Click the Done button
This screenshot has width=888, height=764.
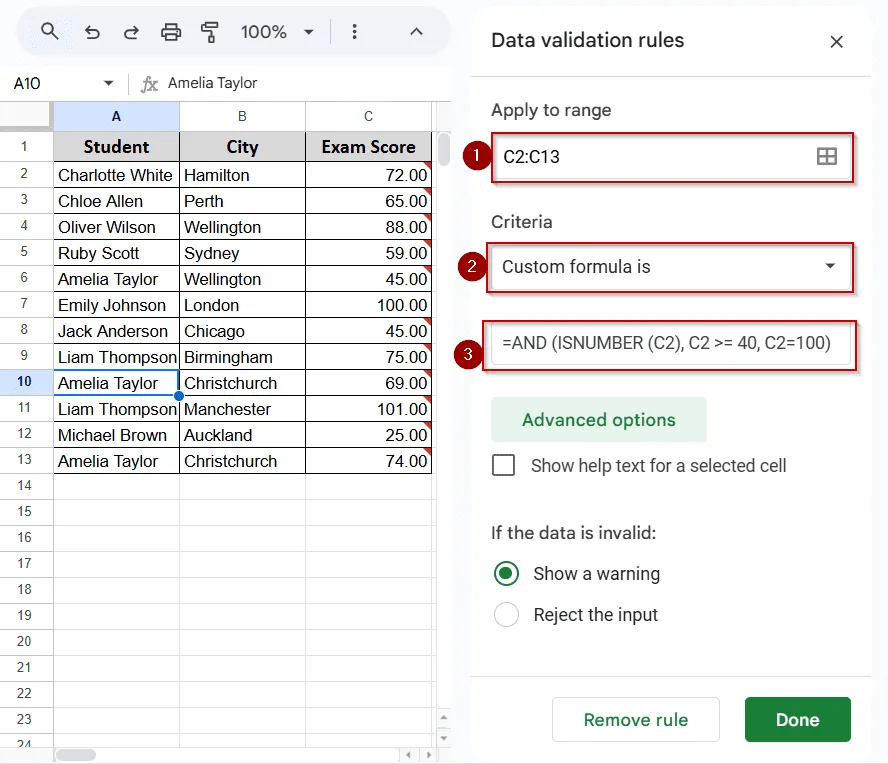(x=797, y=719)
